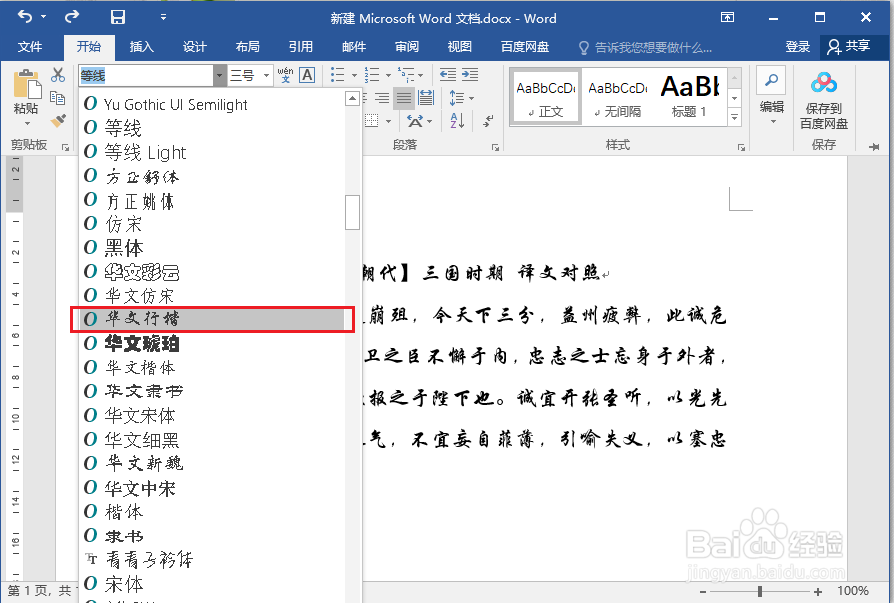
Task: Open the borders dropdown arrow
Action: pyautogui.click(x=388, y=121)
